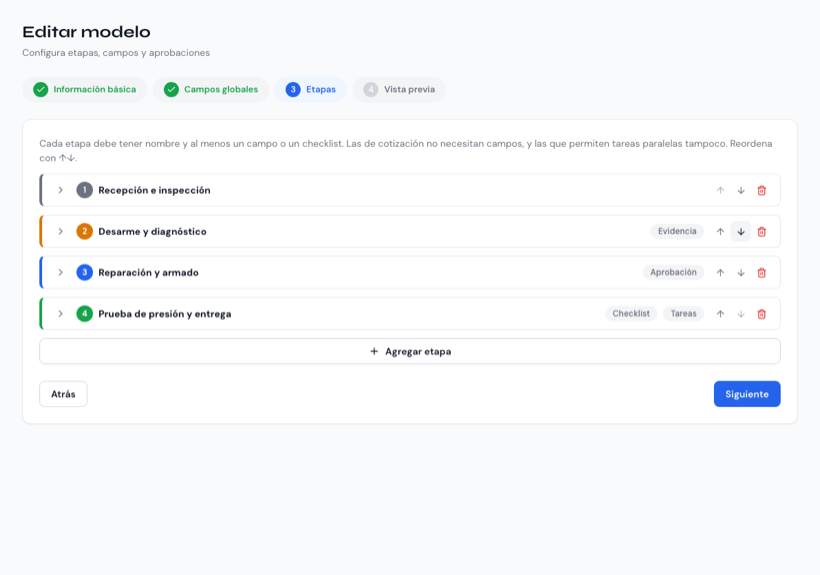Click Agregar etapa button
Image resolution: width=820 pixels, height=575 pixels.
point(410,351)
